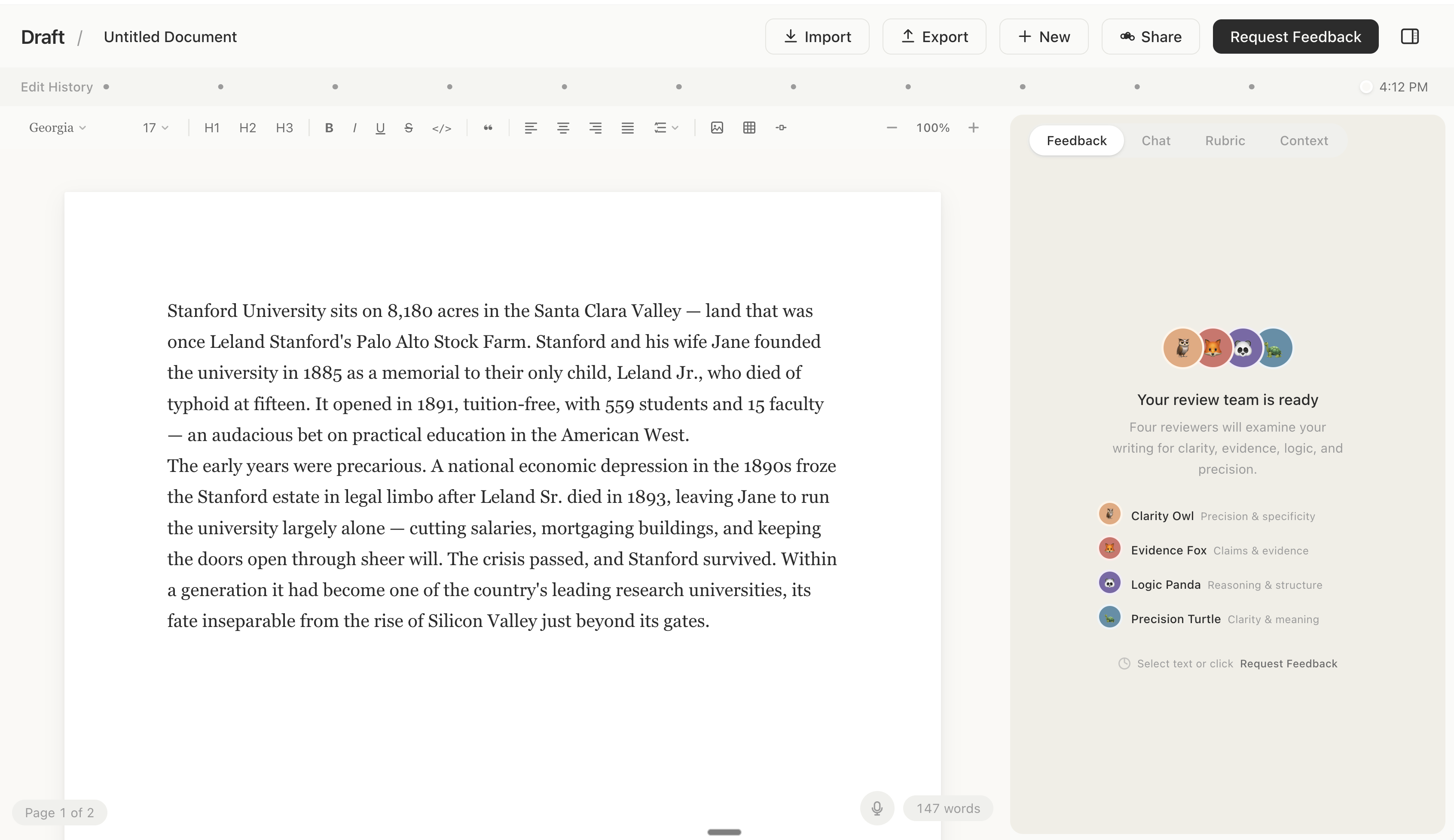Image resolution: width=1454 pixels, height=840 pixels.
Task: Switch to the Rubric tab
Action: coord(1225,141)
